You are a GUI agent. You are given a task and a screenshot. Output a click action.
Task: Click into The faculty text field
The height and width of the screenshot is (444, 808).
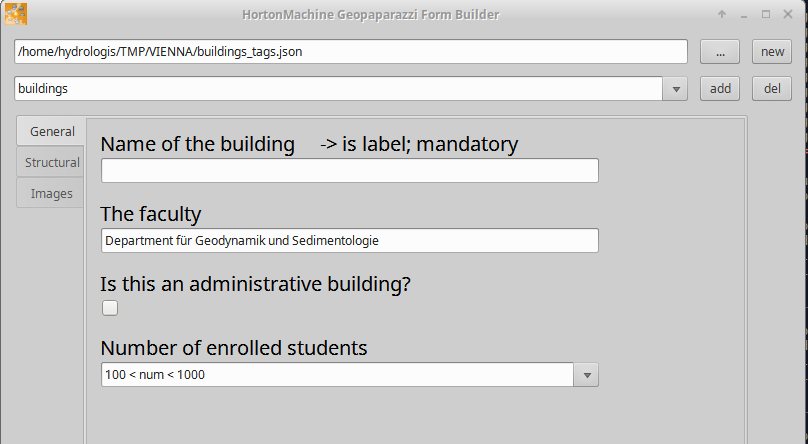pos(350,241)
